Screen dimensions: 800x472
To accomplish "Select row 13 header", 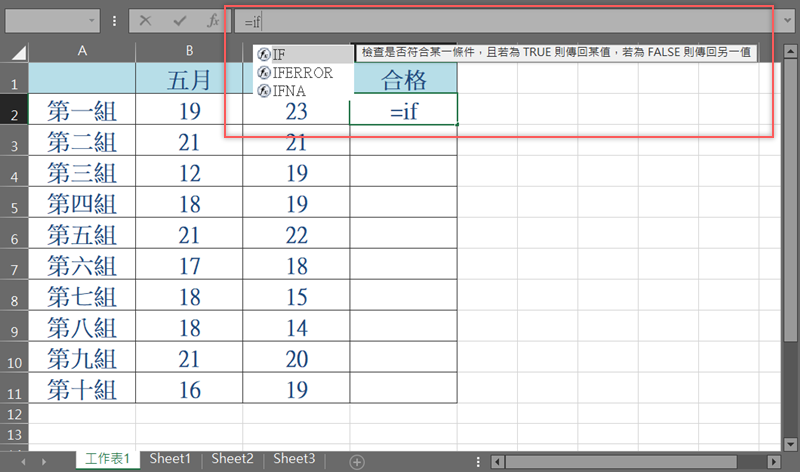I will pos(14,435).
